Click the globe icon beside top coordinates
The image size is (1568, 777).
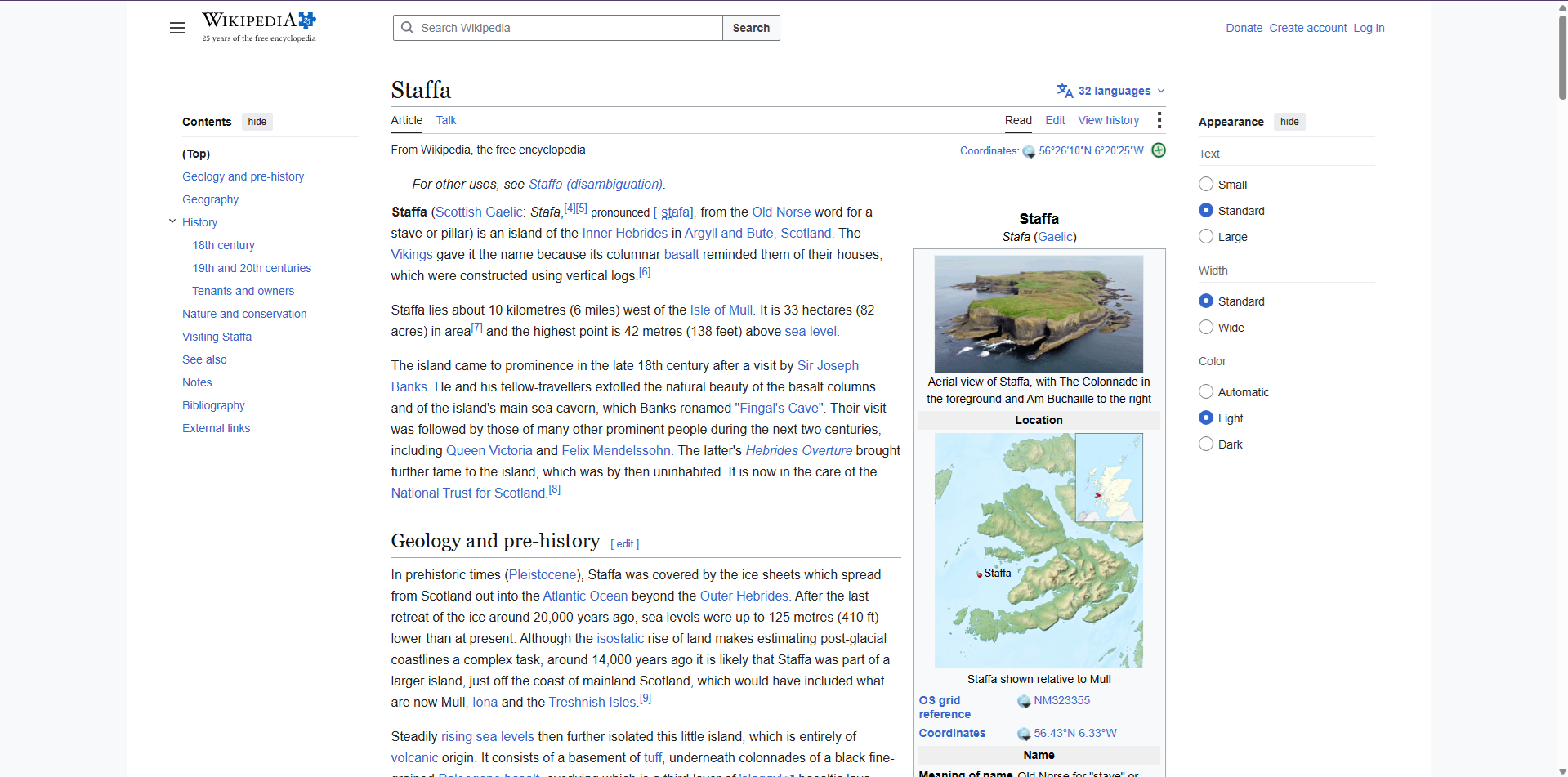pyautogui.click(x=1029, y=151)
